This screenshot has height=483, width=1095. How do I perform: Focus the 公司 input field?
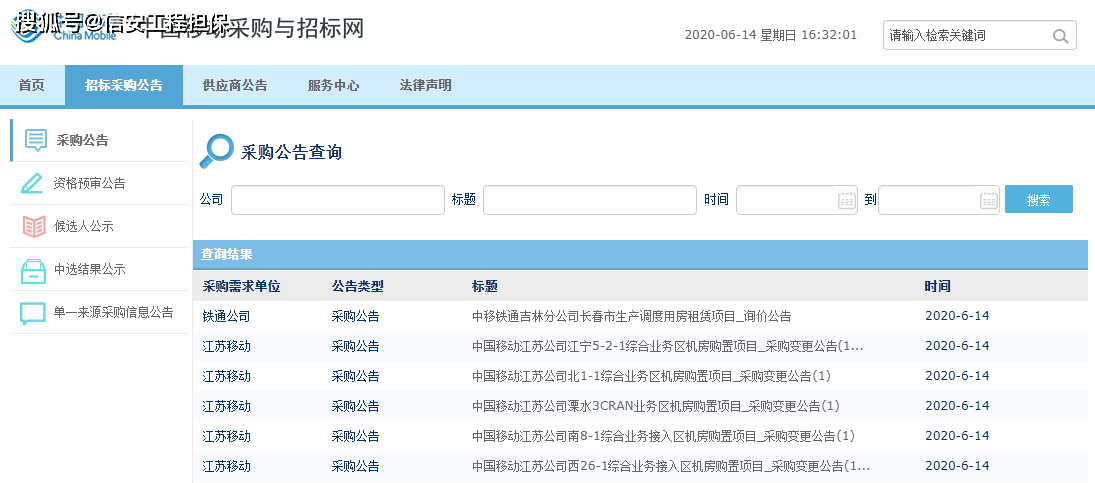pos(338,200)
